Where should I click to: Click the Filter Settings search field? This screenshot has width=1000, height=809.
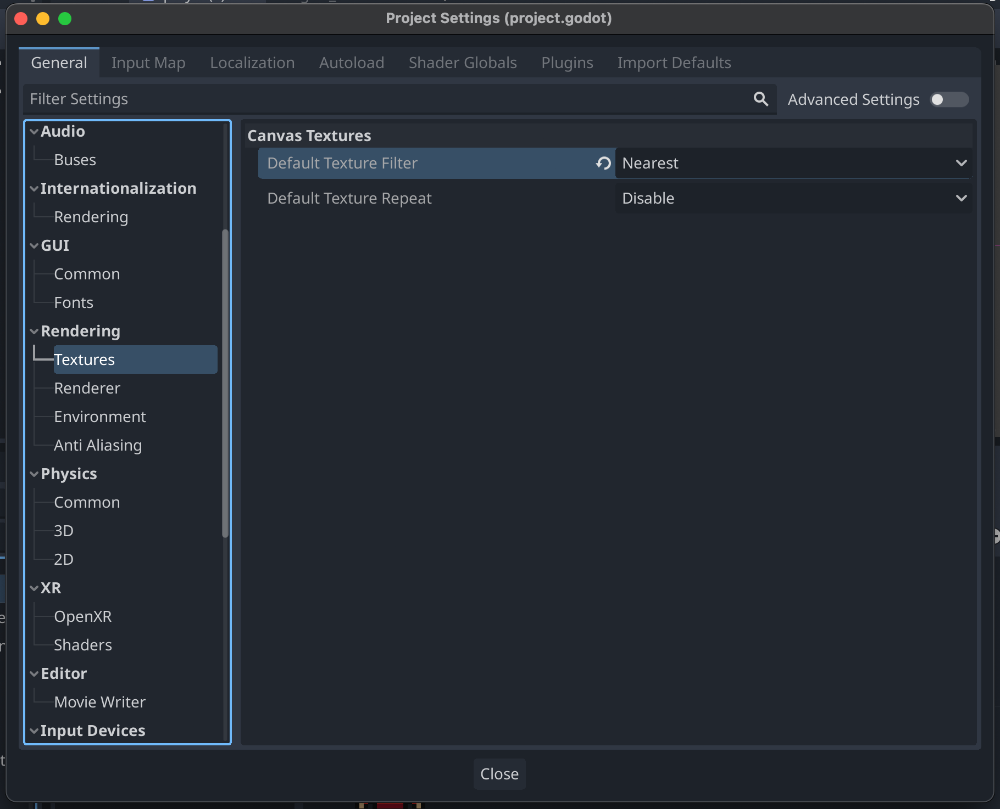pyautogui.click(x=385, y=99)
